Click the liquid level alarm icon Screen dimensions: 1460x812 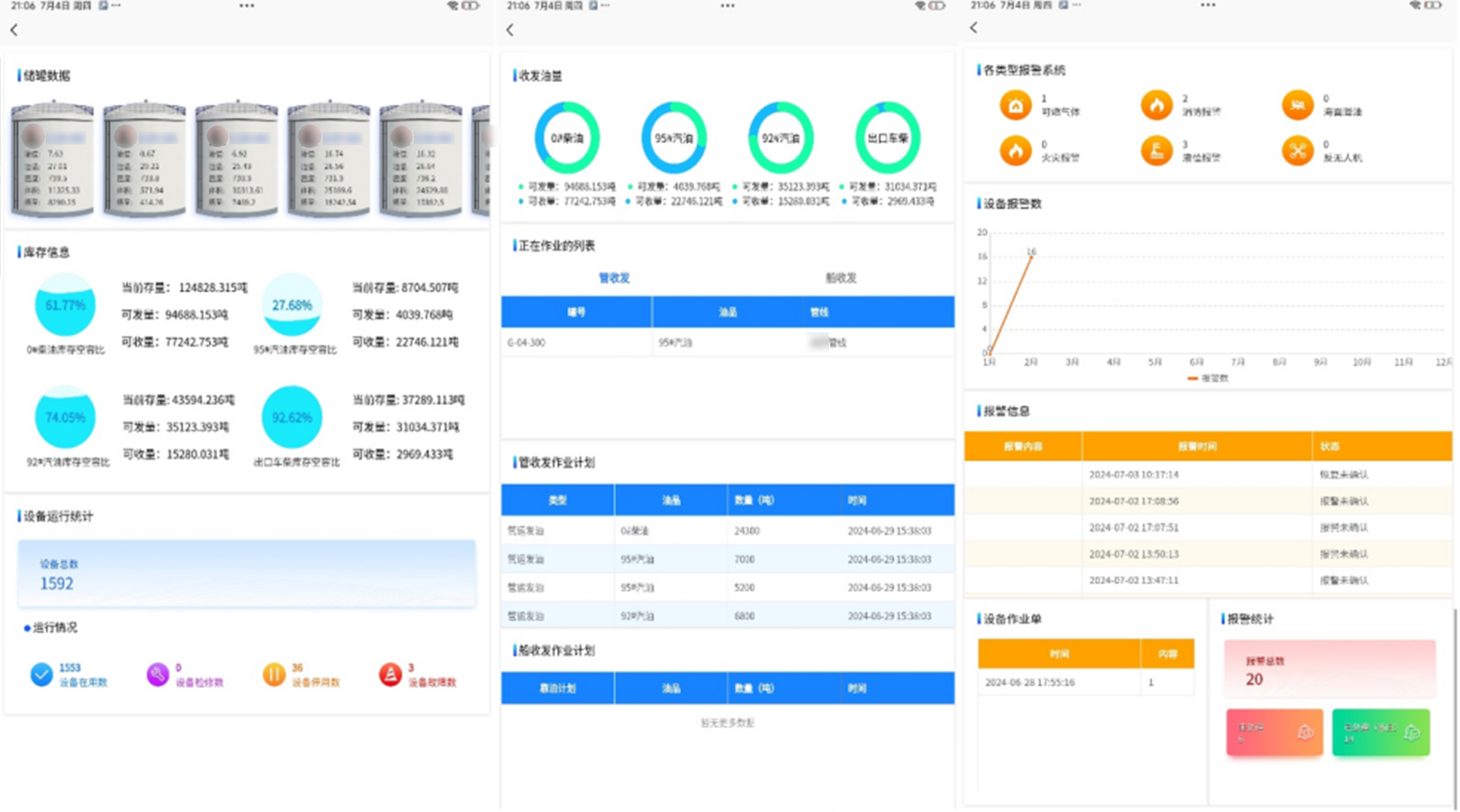click(1156, 151)
